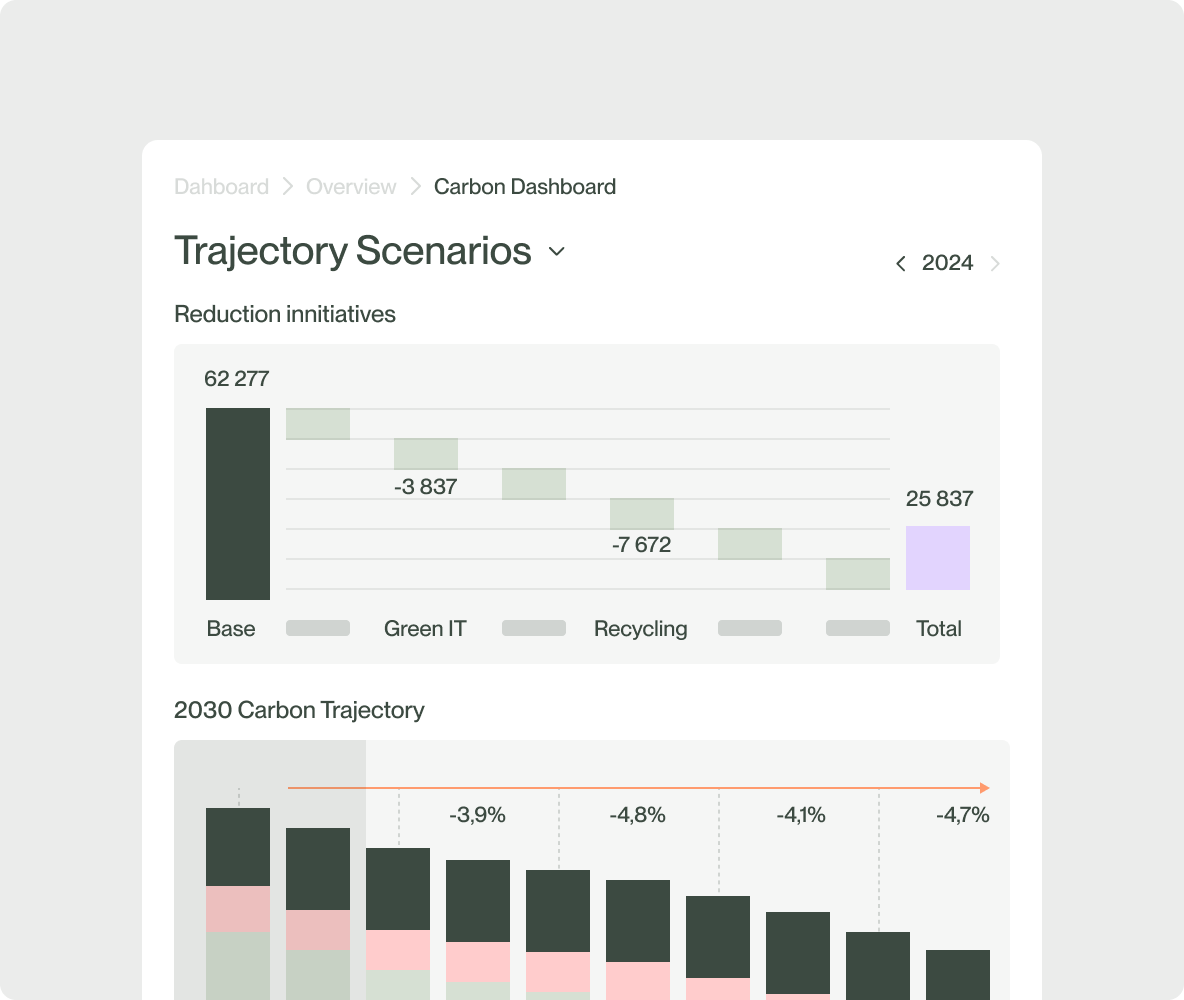Go to the Overview breadcrumb
The image size is (1184, 1000).
(351, 187)
